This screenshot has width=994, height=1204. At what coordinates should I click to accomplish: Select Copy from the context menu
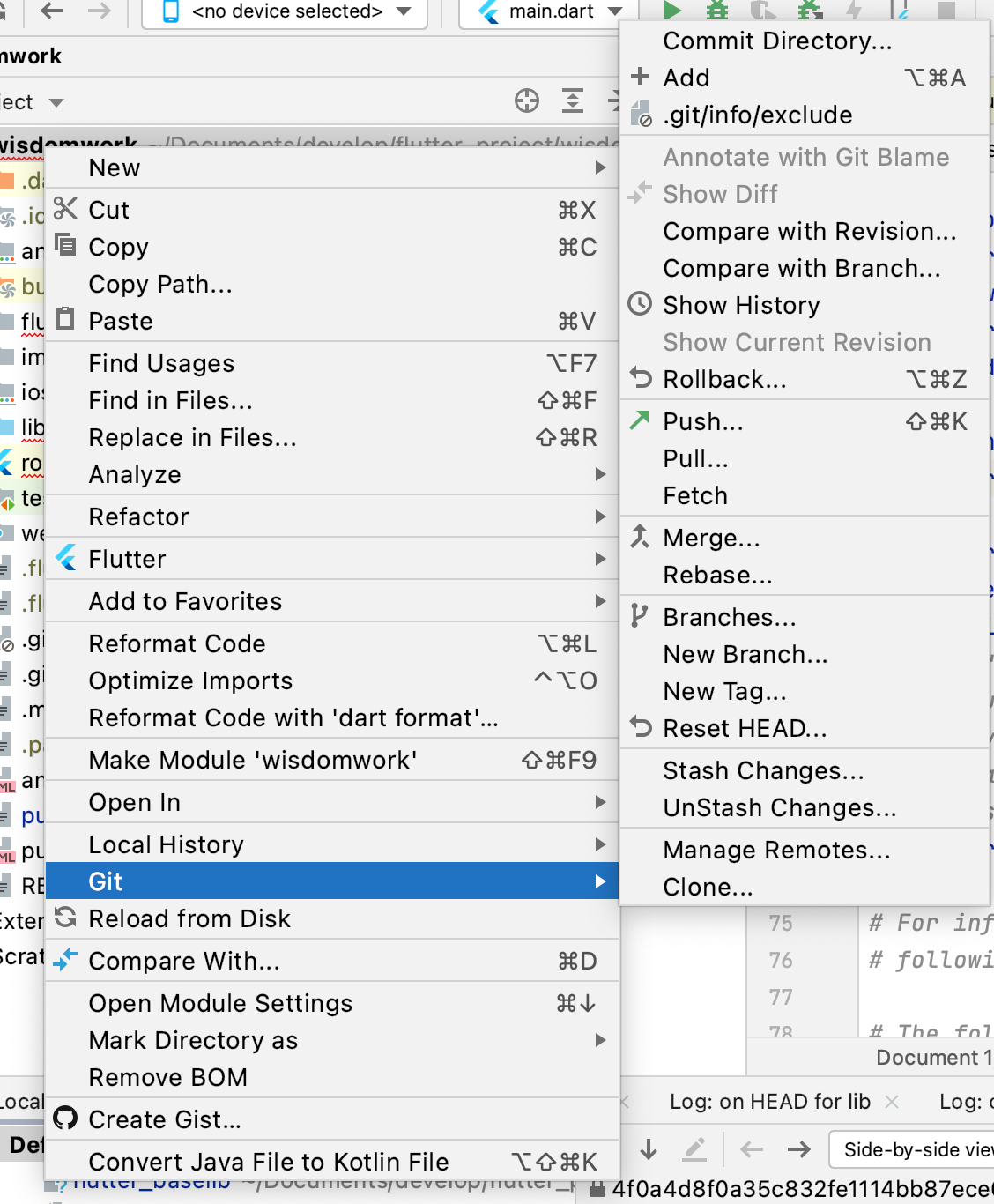[331, 247]
